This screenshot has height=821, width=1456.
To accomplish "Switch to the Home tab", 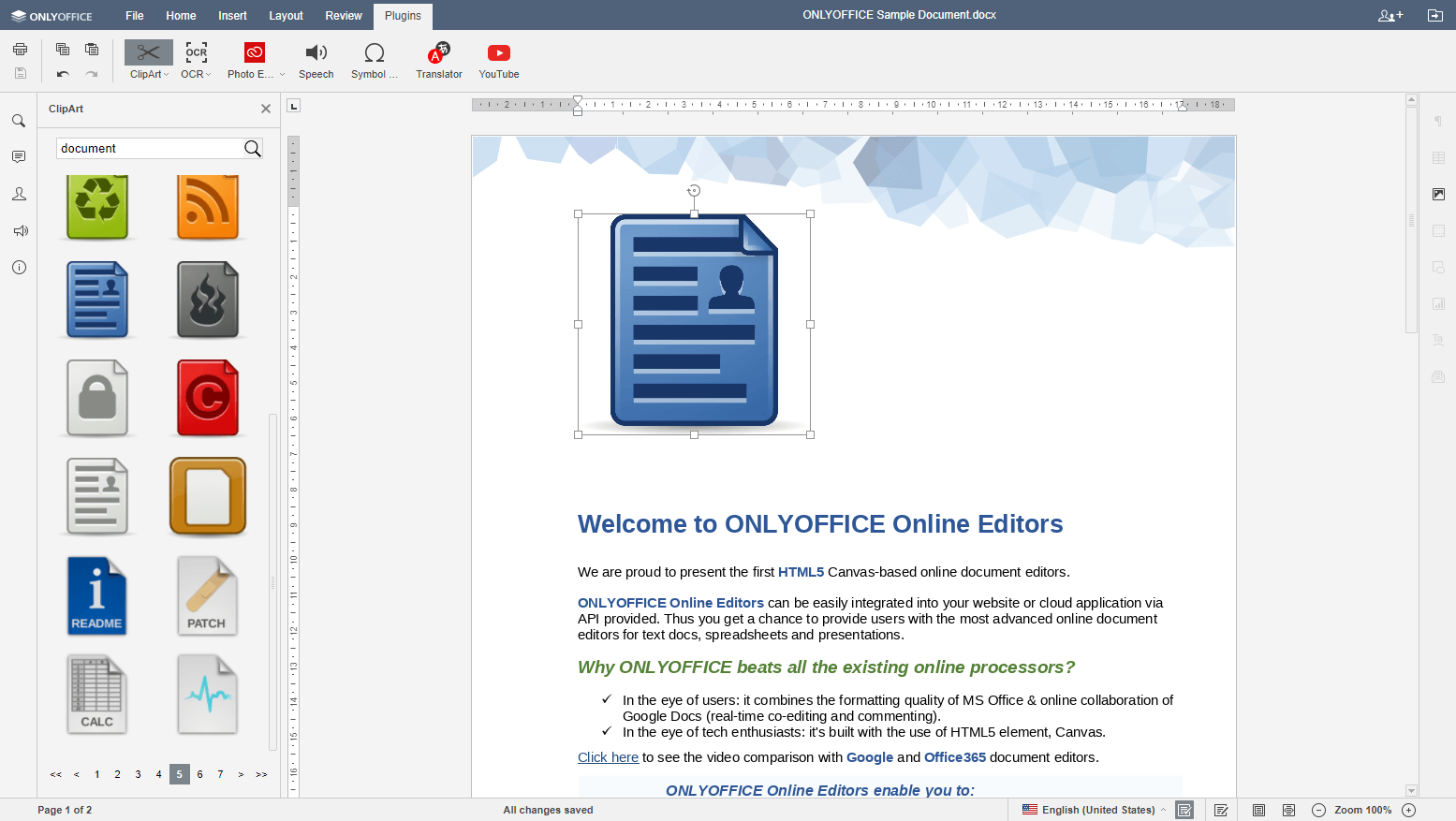I will tap(181, 16).
